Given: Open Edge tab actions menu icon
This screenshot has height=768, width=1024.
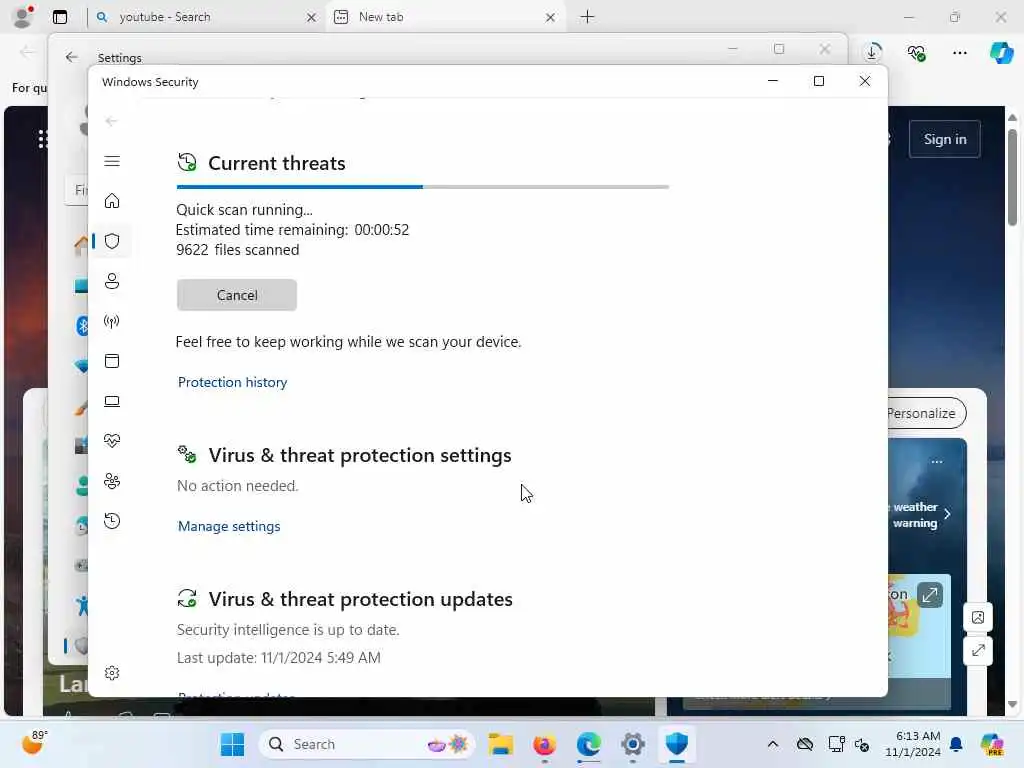Looking at the screenshot, I should pos(59,17).
